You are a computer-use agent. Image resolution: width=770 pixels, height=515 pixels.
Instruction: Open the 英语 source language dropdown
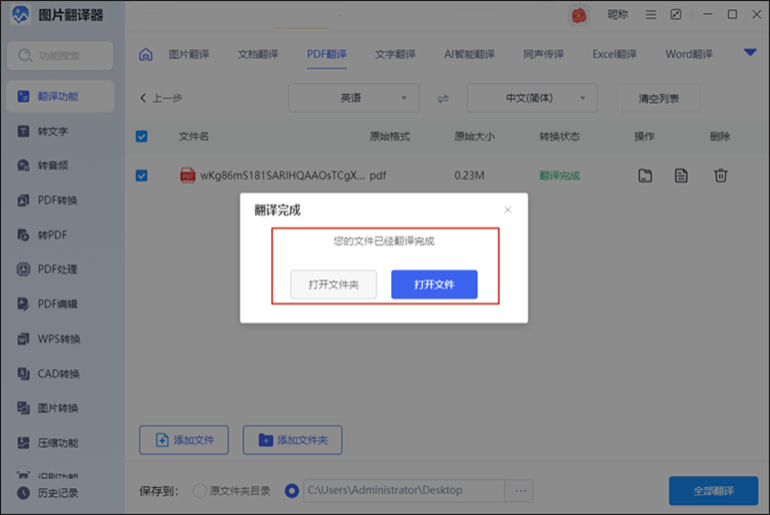click(x=354, y=98)
